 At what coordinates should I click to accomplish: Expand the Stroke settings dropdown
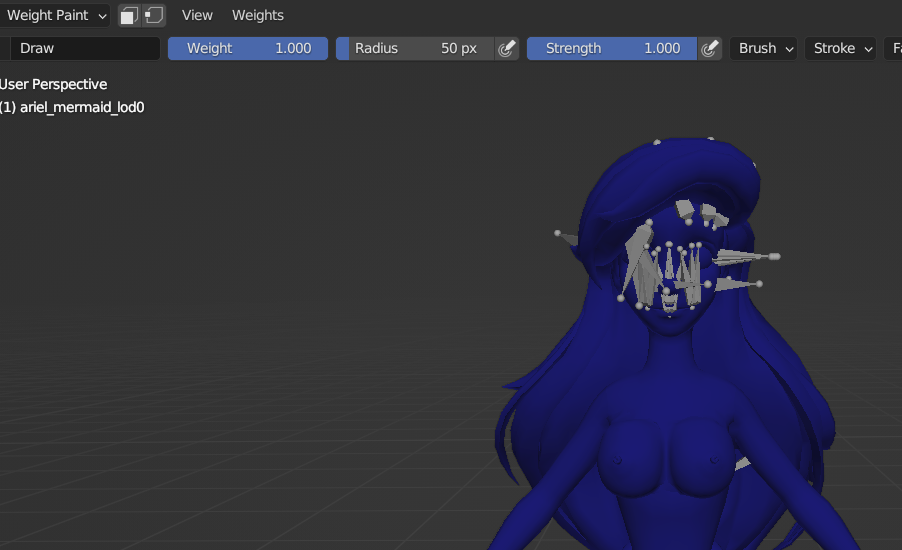840,48
